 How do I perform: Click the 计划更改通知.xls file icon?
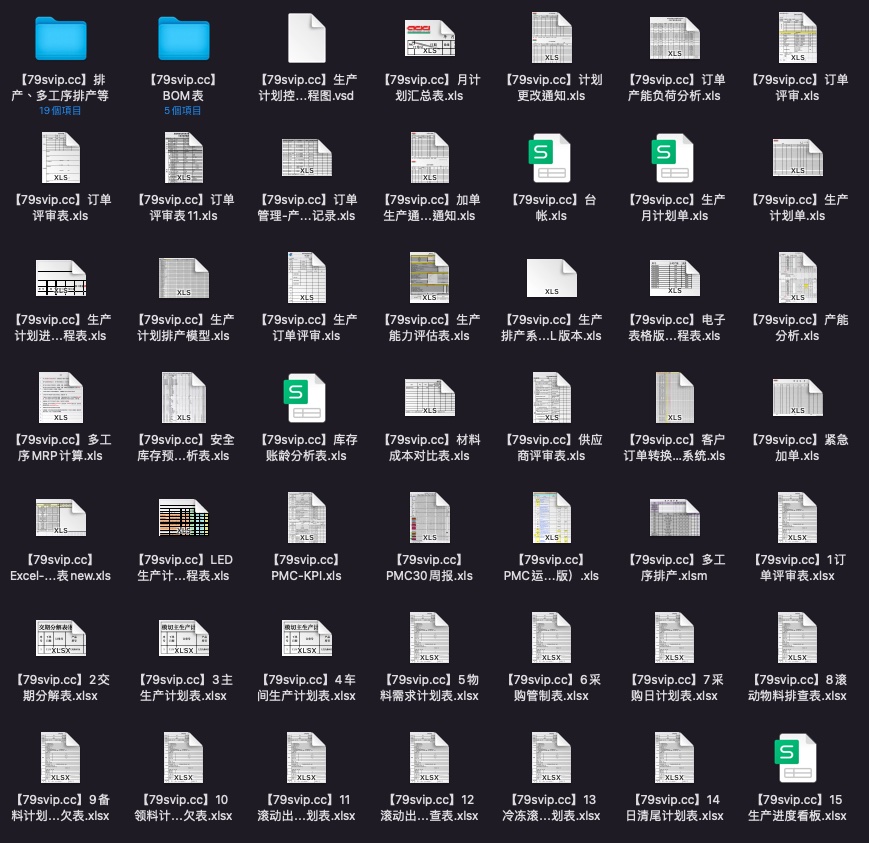[551, 38]
